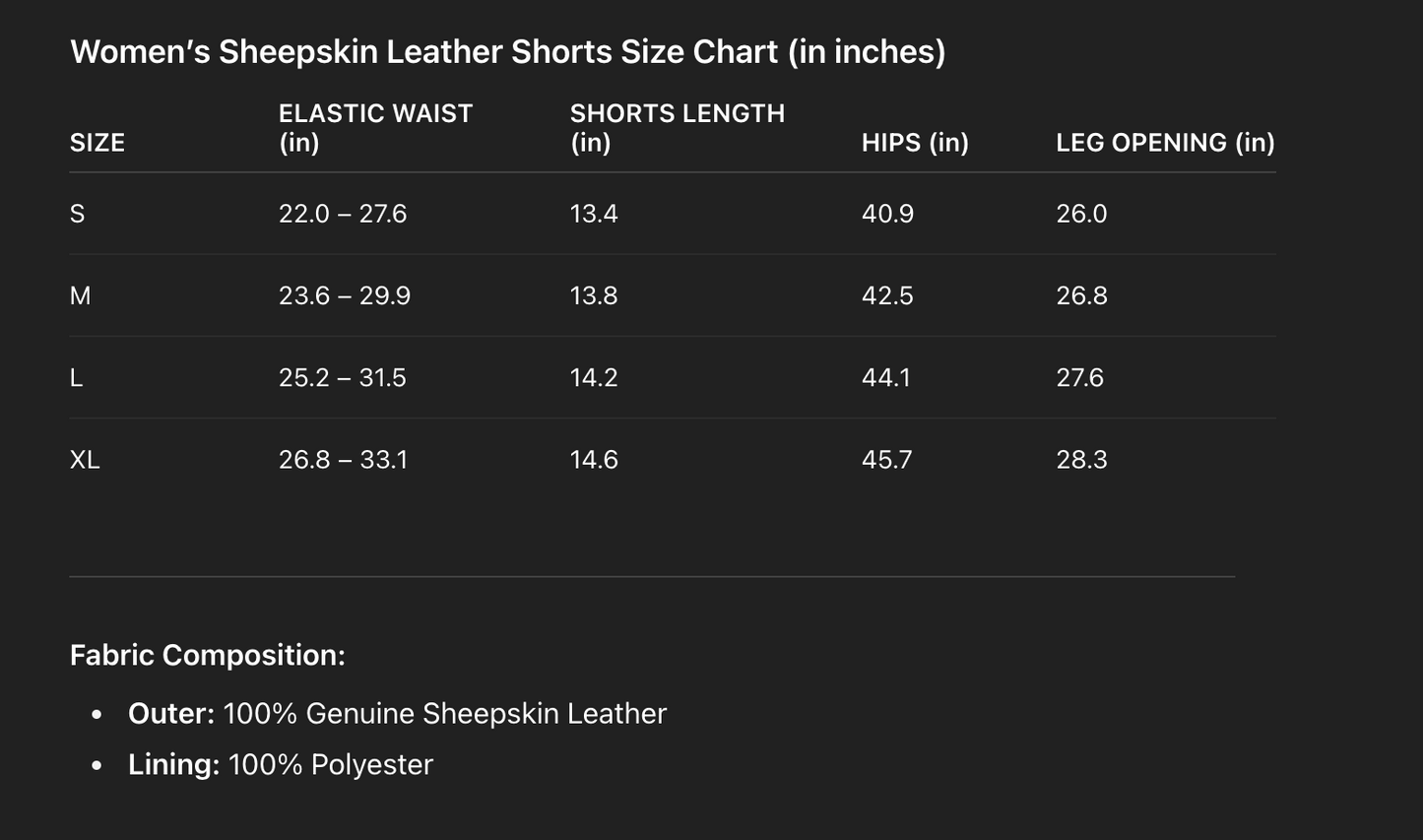Select the ELASTIC WAIST column header
The width and height of the screenshot is (1423, 840).
375,128
